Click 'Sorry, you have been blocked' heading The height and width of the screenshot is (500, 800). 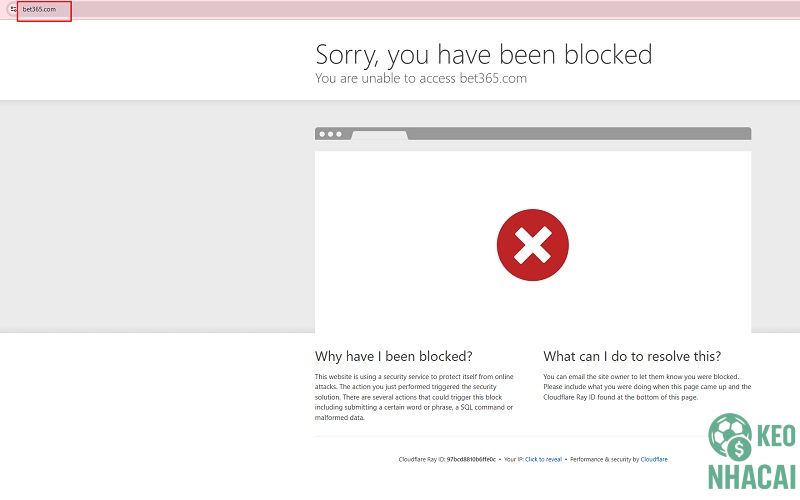click(x=483, y=53)
